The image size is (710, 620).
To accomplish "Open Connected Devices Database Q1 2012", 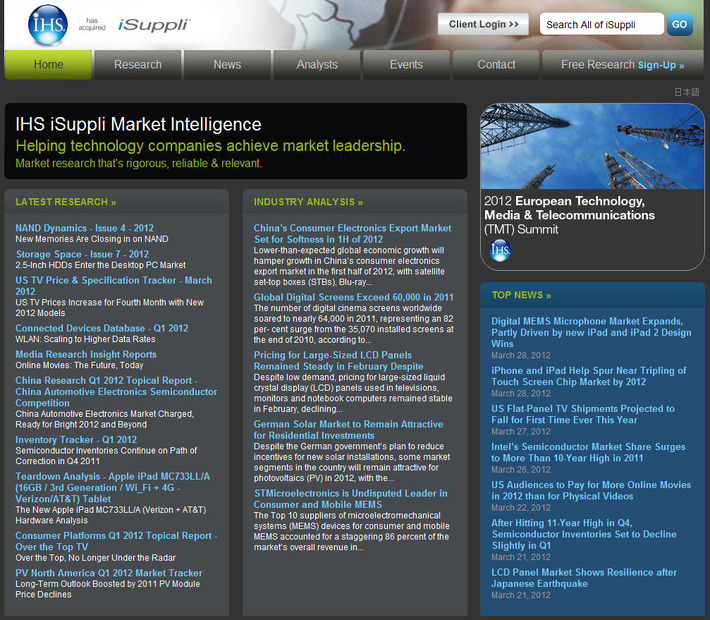I will (x=102, y=328).
